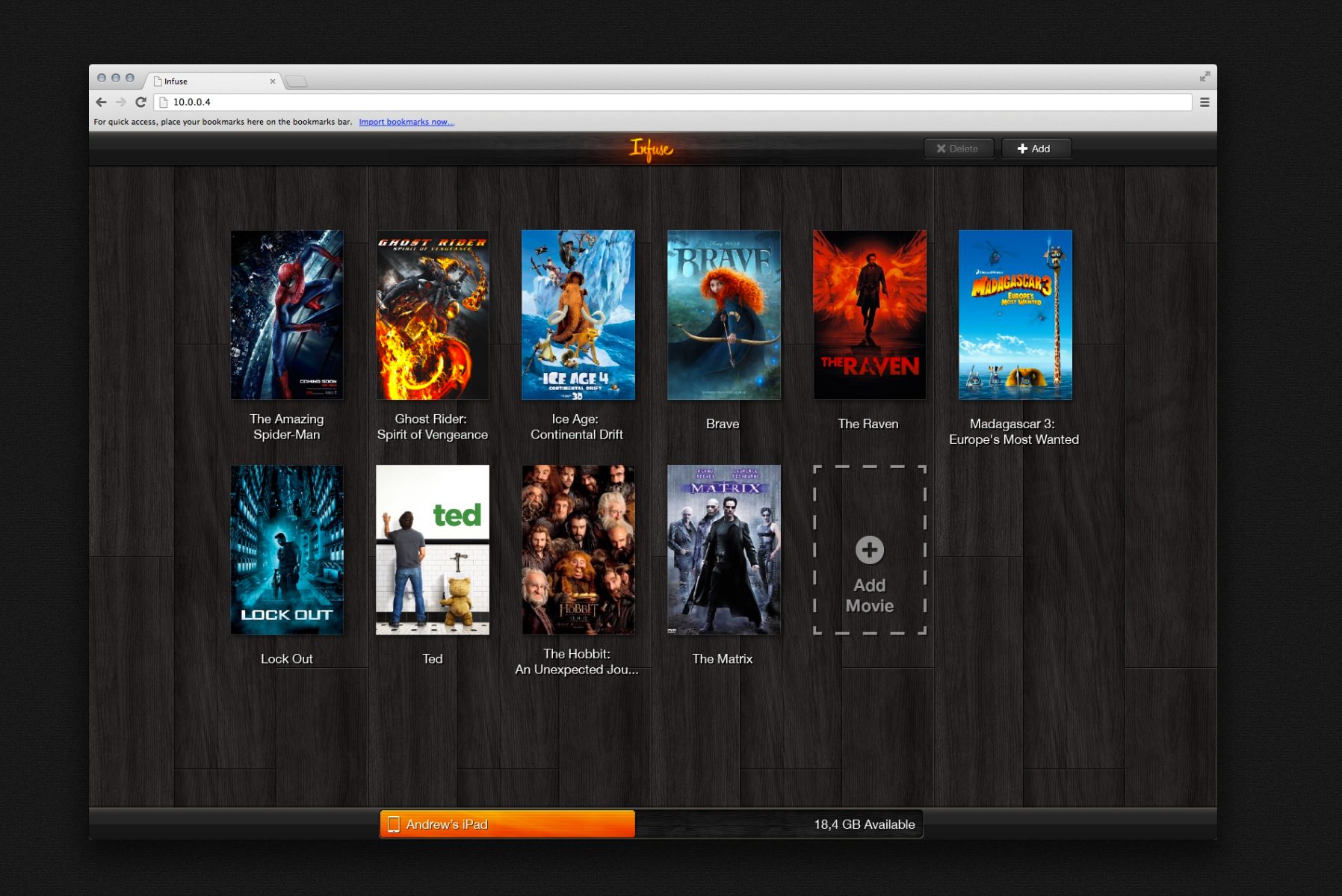Click the Add button
1342x896 pixels.
coord(1036,149)
